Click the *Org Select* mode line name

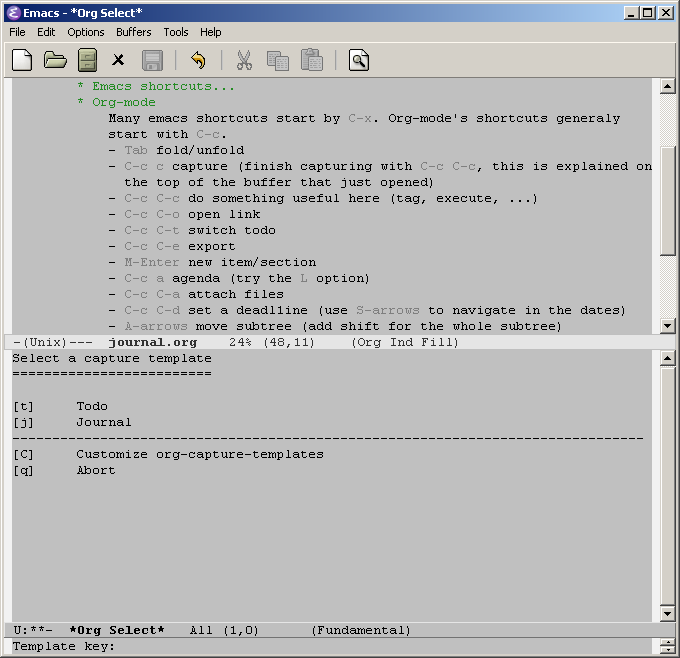point(117,630)
